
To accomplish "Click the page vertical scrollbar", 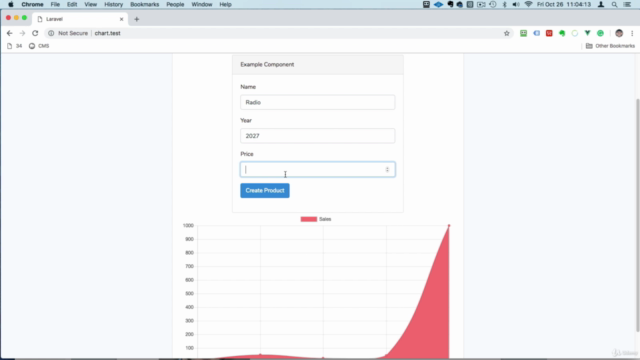I will click(637, 215).
